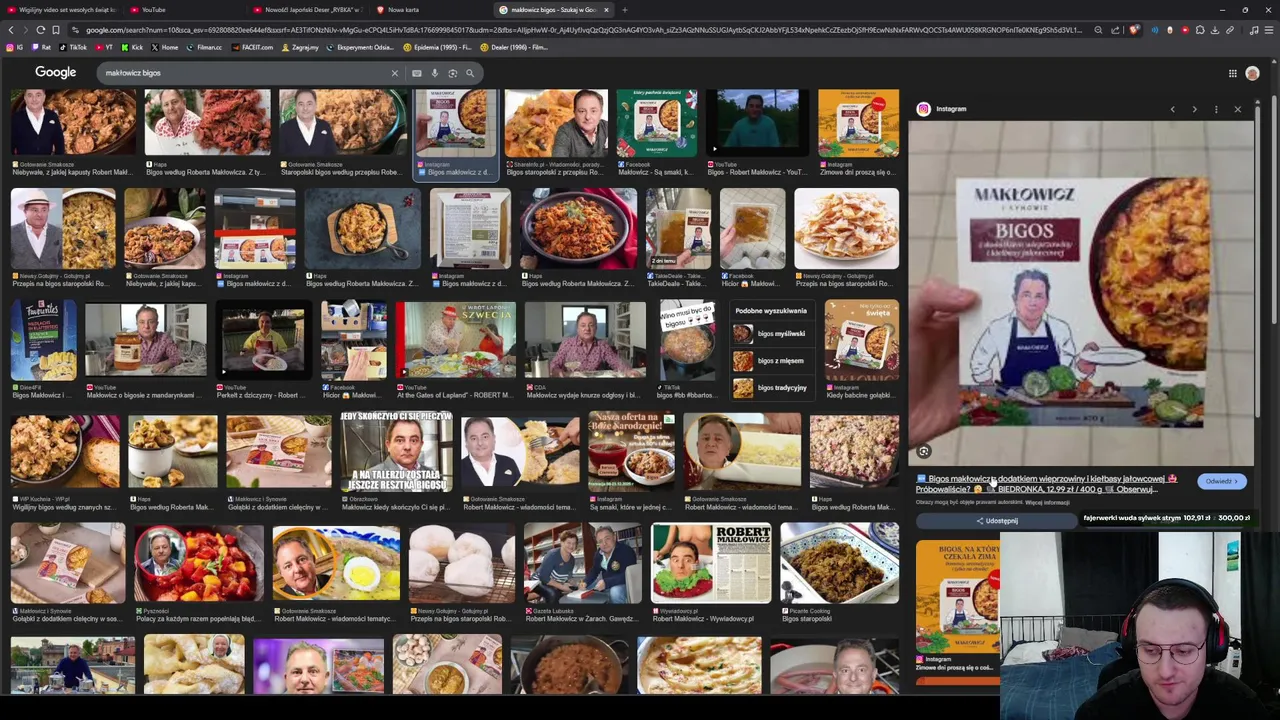
Task: Show previous image in preview panel
Action: pyautogui.click(x=1173, y=109)
